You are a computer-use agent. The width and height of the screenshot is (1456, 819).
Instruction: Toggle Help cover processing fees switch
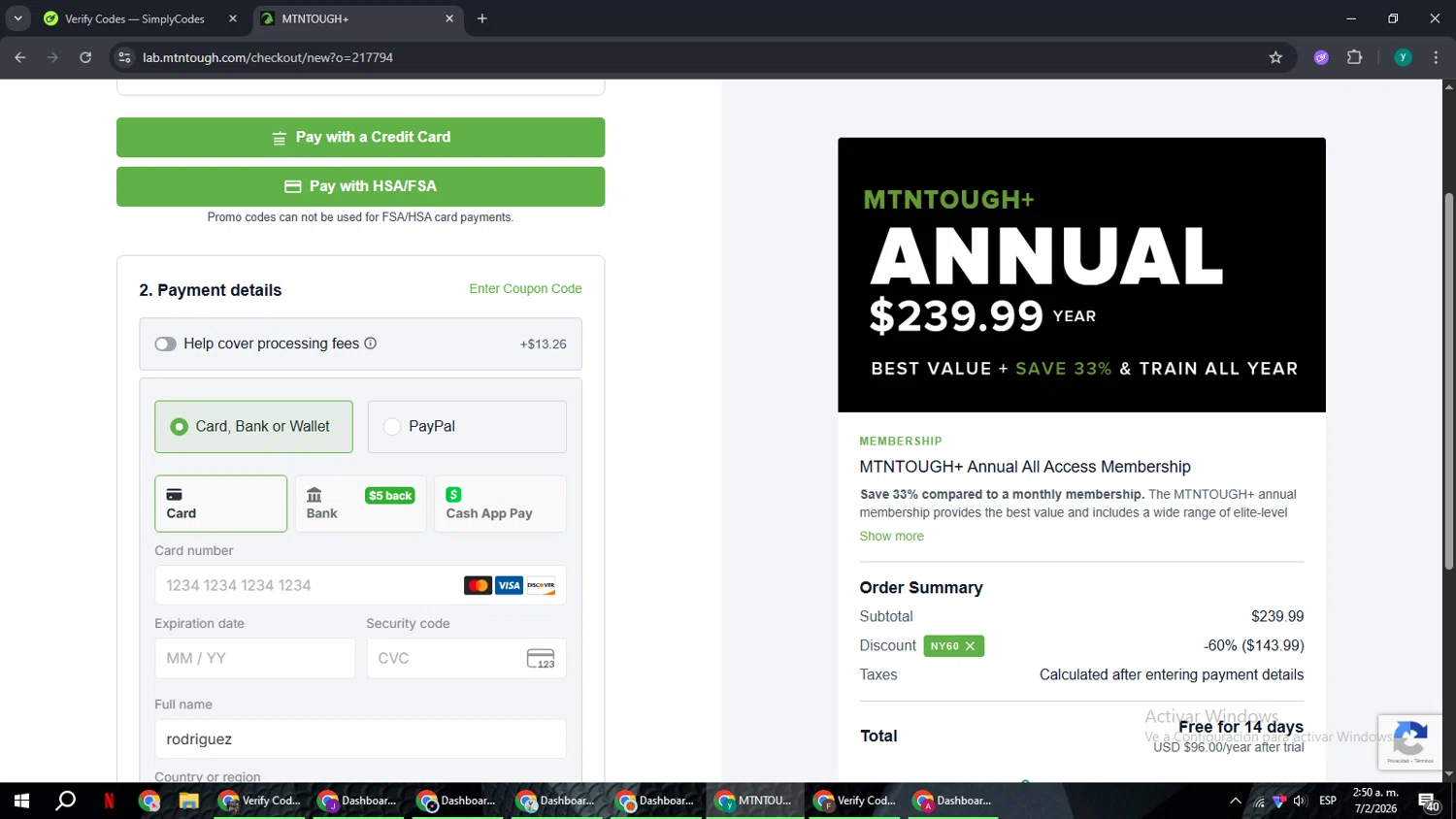click(x=166, y=344)
